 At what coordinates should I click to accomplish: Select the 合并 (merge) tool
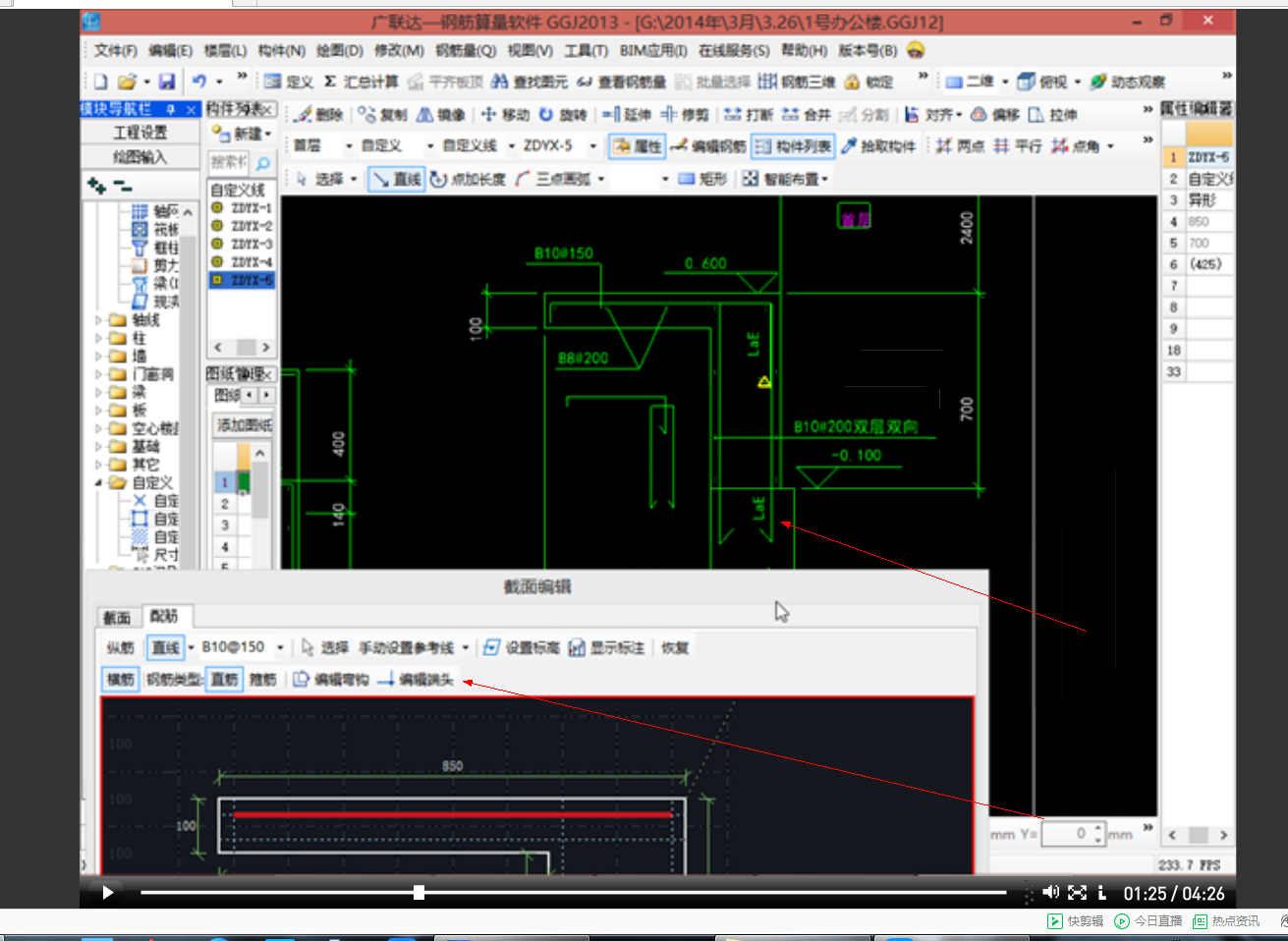pos(807,115)
